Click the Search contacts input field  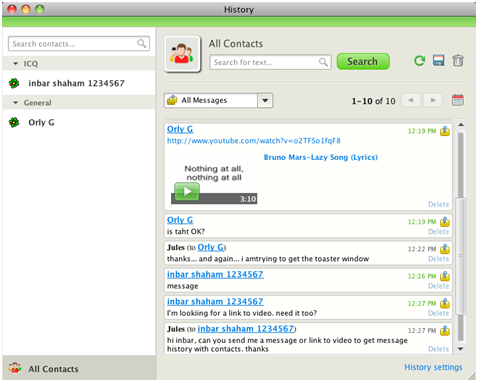pyautogui.click(x=79, y=44)
